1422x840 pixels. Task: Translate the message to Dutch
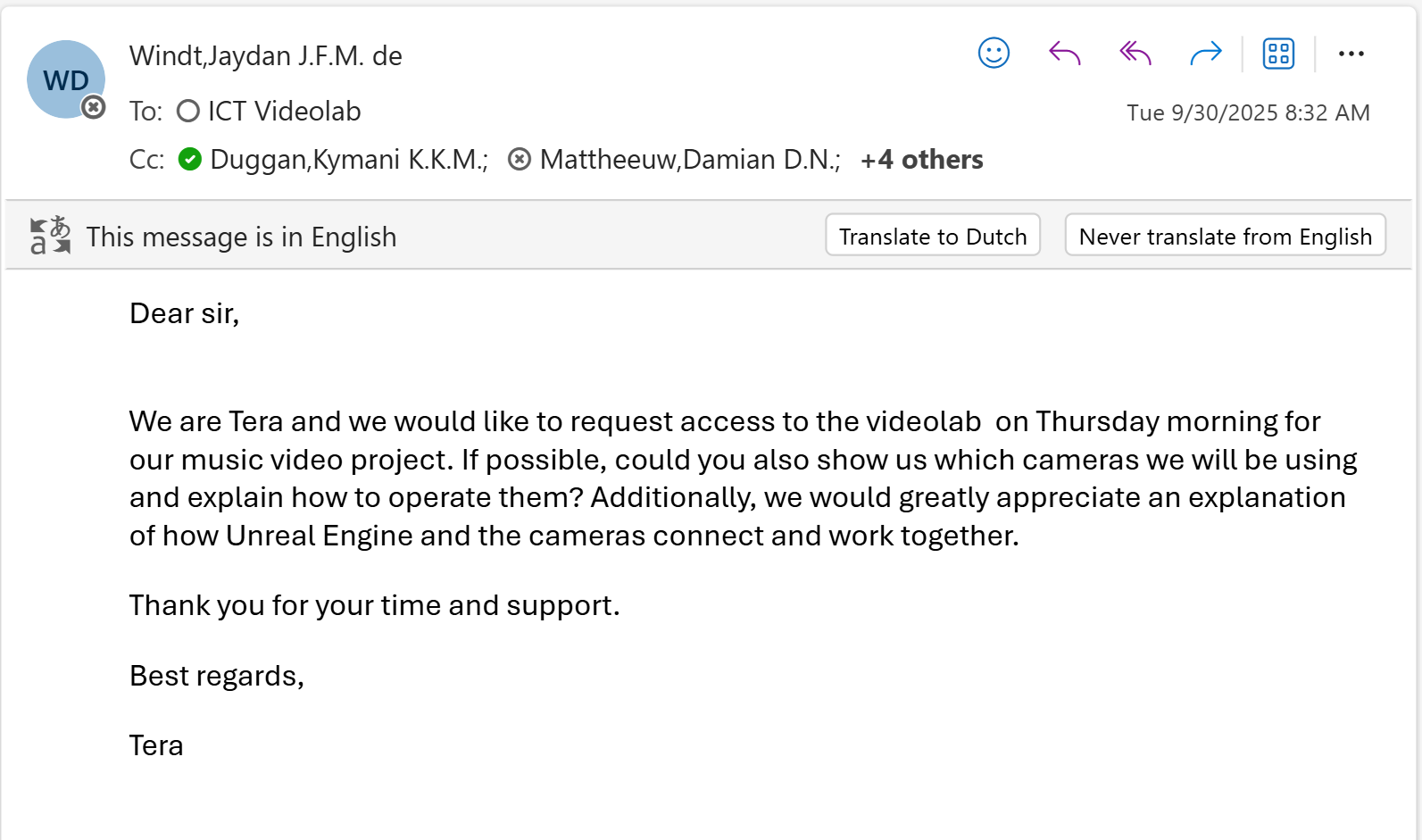(932, 236)
